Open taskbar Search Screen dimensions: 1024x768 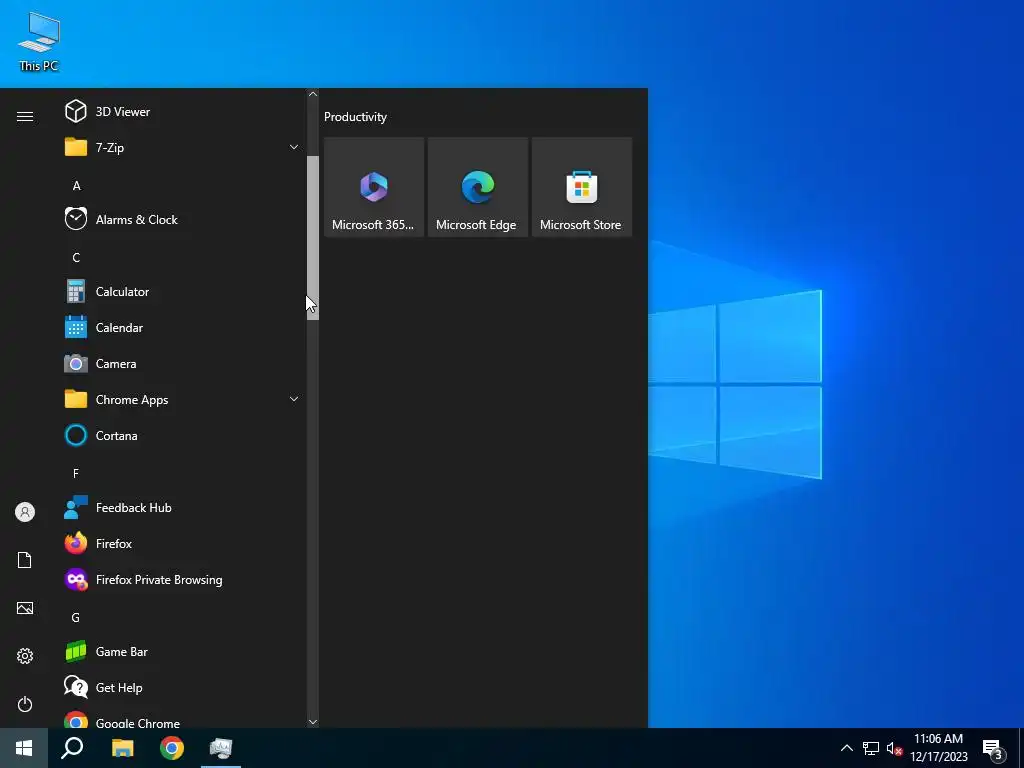72,748
